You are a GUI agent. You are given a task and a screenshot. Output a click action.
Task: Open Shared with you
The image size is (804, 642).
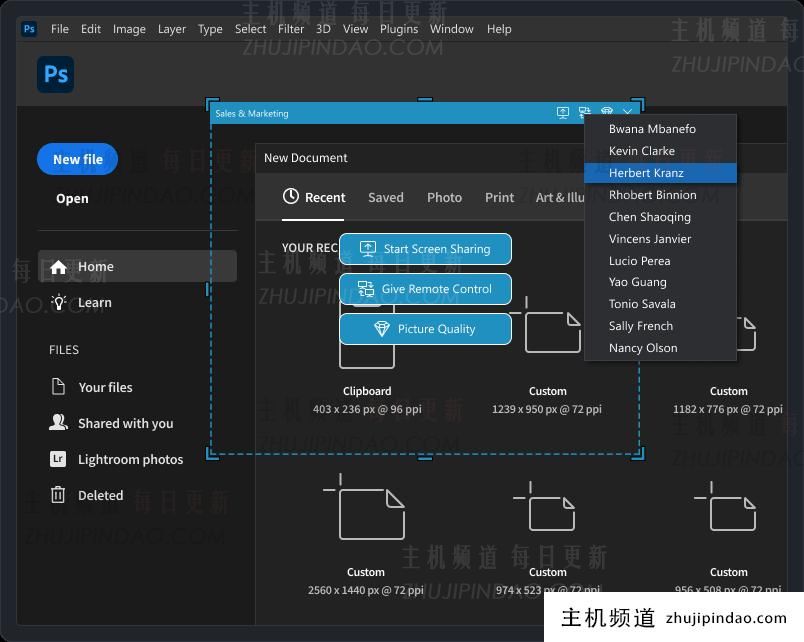tap(126, 424)
